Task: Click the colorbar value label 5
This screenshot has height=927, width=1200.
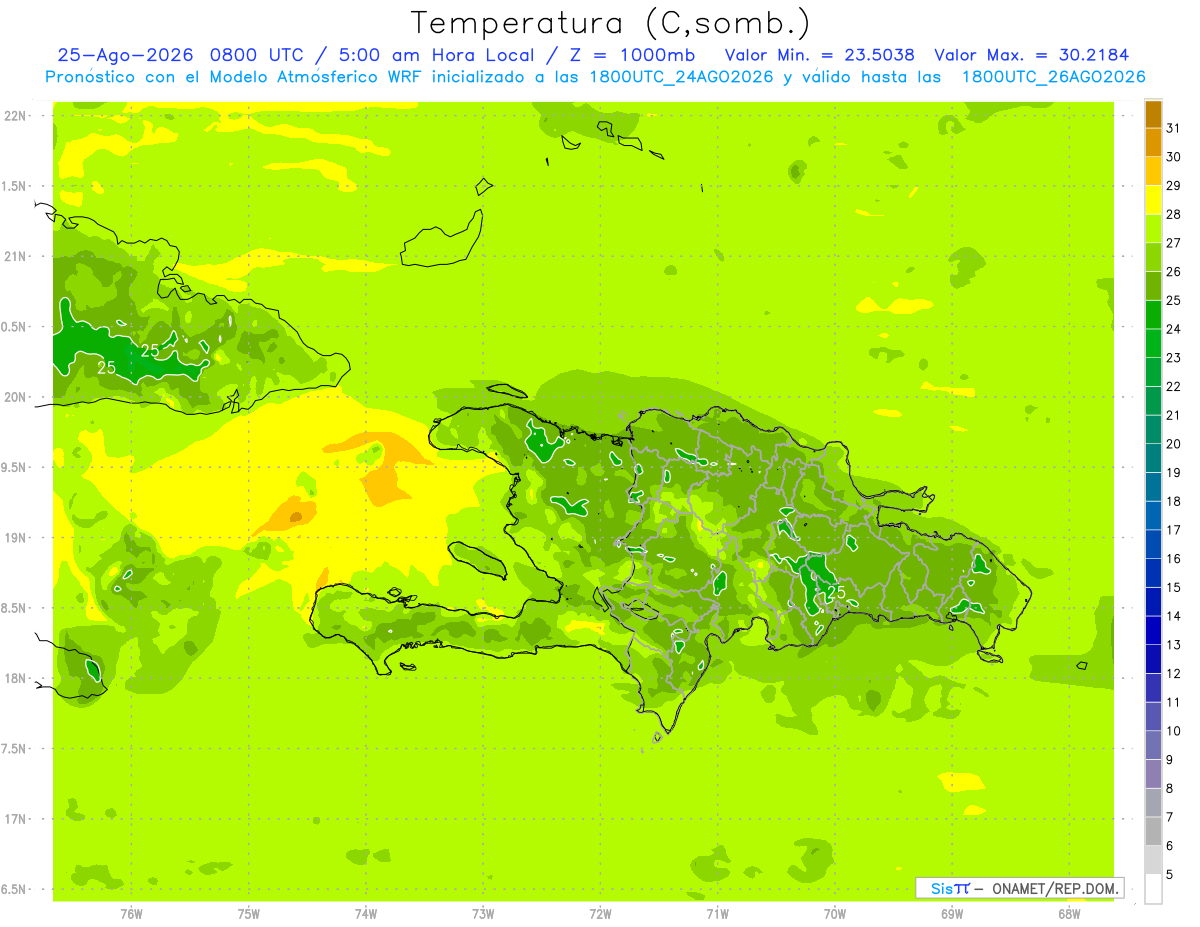Action: pos(1170,874)
